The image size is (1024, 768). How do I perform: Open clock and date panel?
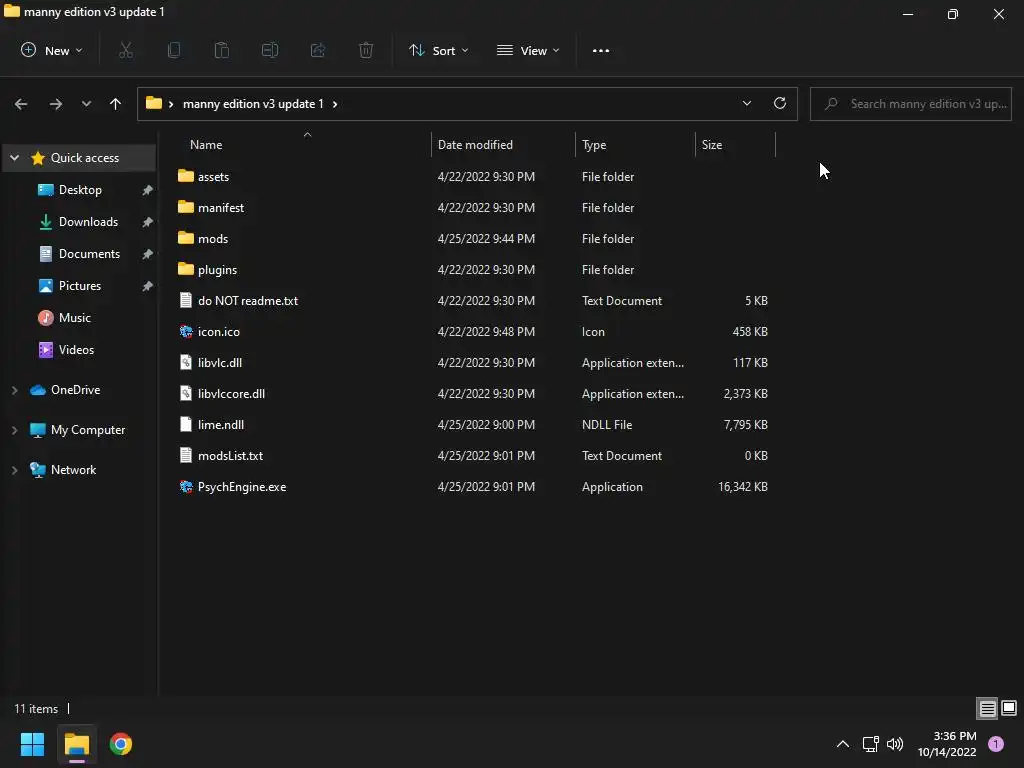point(947,744)
